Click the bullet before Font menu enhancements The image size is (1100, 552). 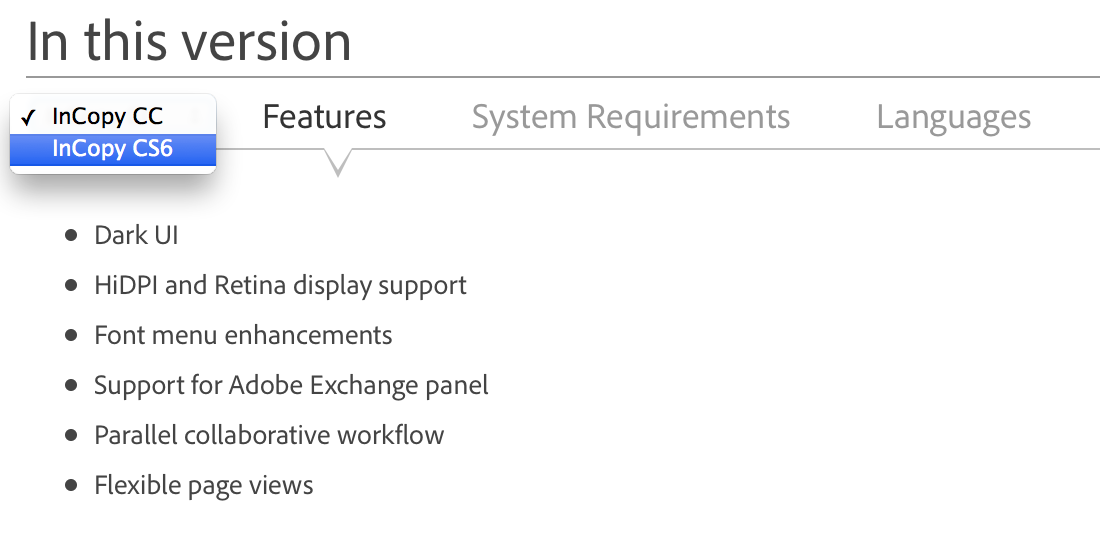tap(70, 335)
